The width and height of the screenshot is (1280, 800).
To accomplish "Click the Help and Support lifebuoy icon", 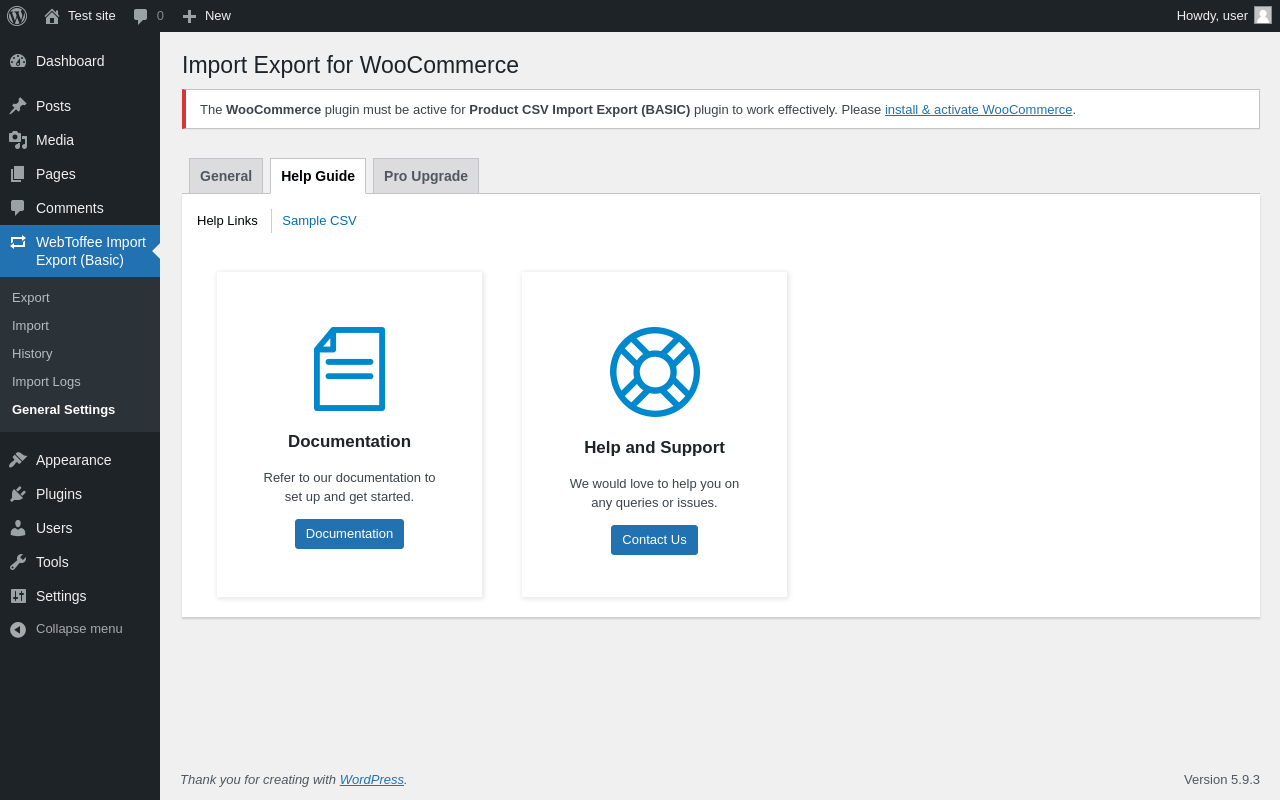I will [x=655, y=372].
